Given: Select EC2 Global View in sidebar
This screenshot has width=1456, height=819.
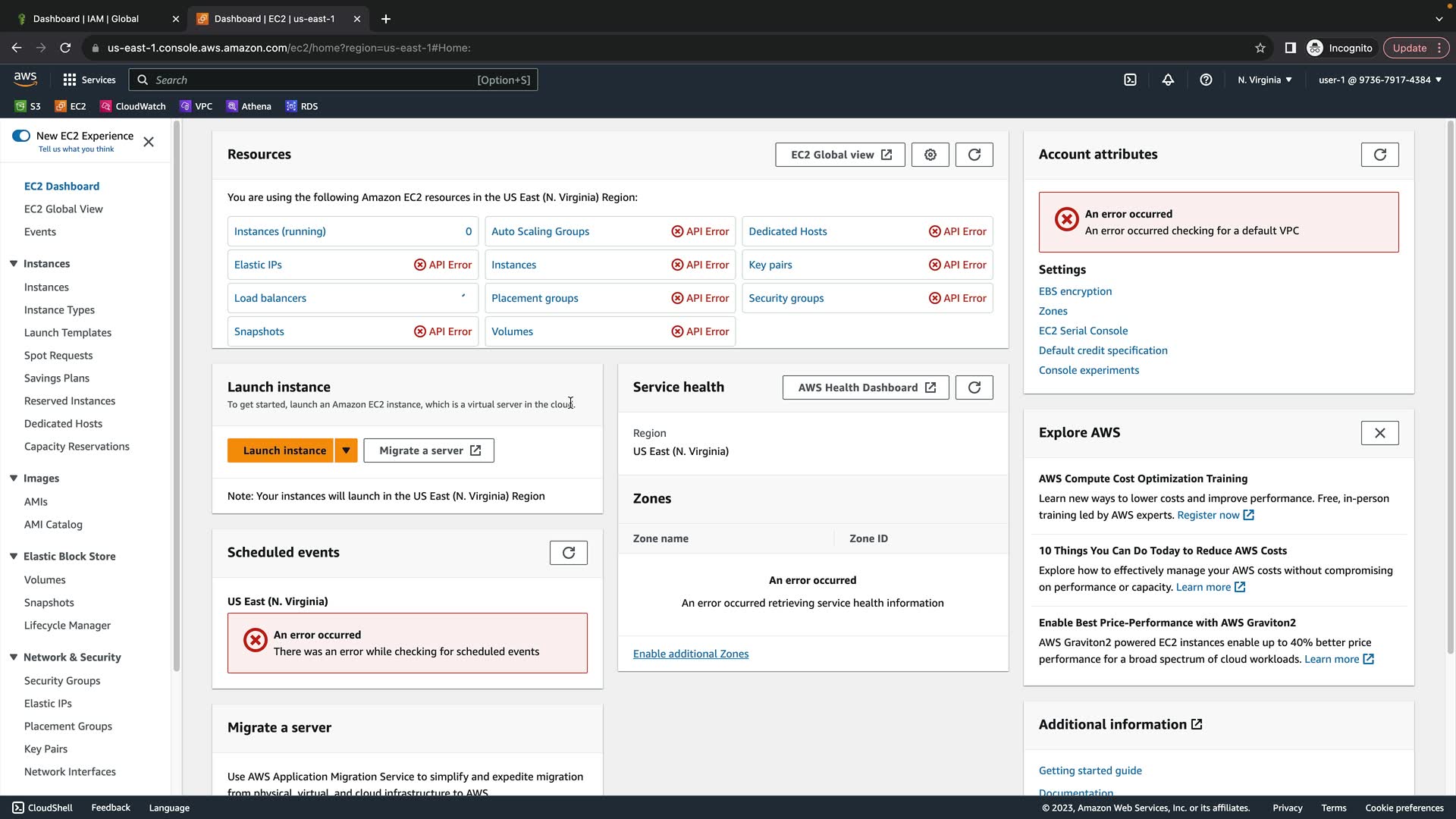Looking at the screenshot, I should point(64,209).
